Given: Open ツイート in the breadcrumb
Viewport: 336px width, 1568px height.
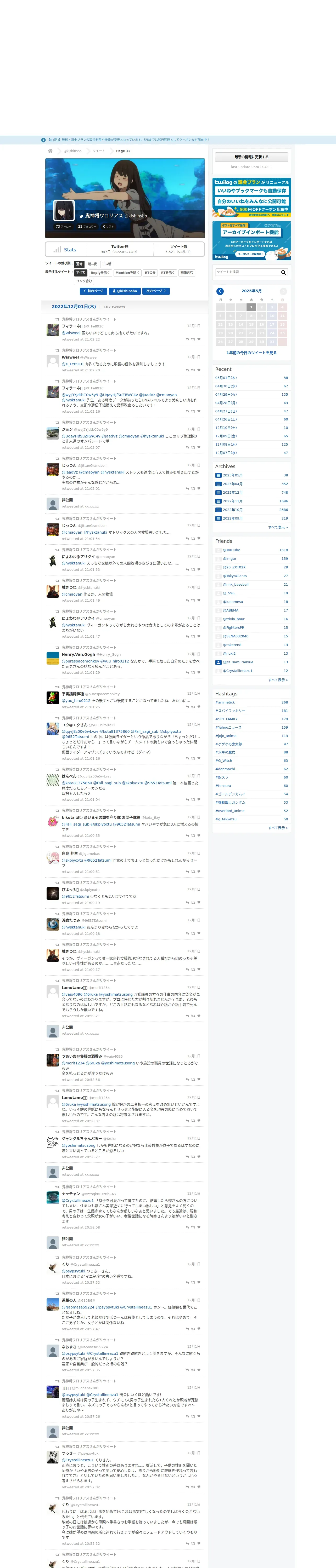Looking at the screenshot, I should (99, 151).
